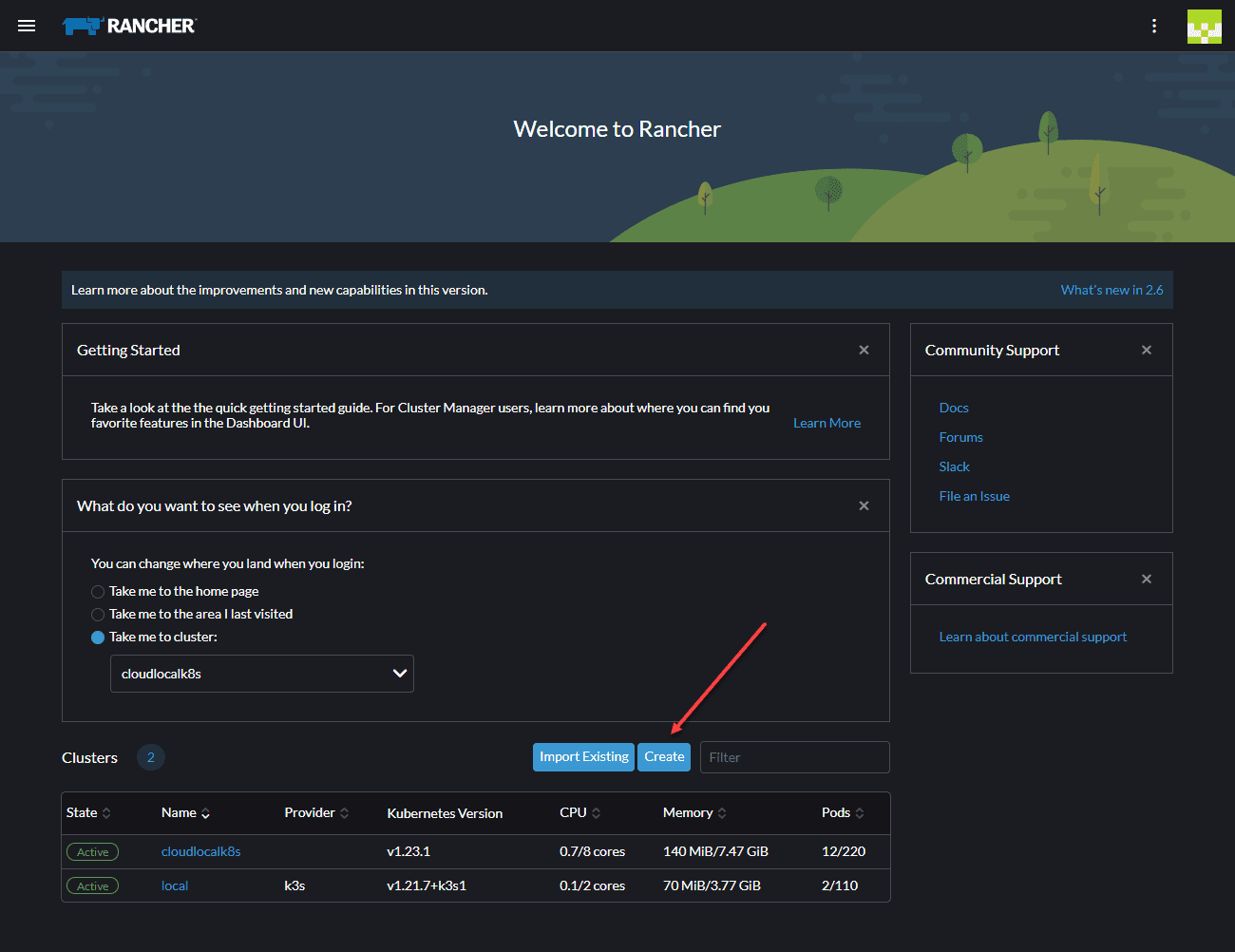Select 'Take me to the area I last visited'
The height and width of the screenshot is (952, 1235).
point(98,615)
